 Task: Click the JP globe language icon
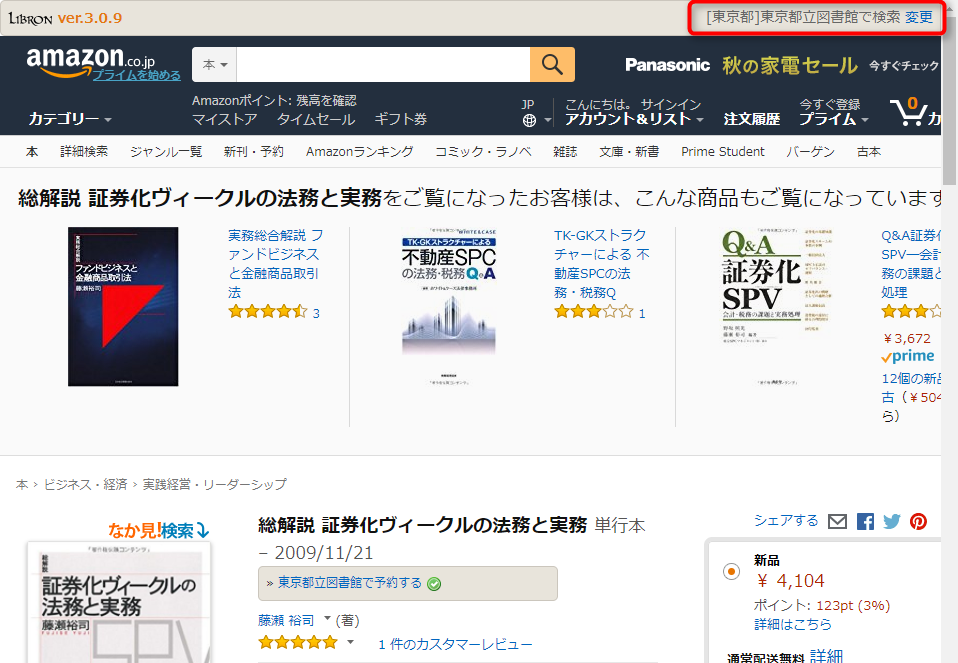(x=530, y=120)
